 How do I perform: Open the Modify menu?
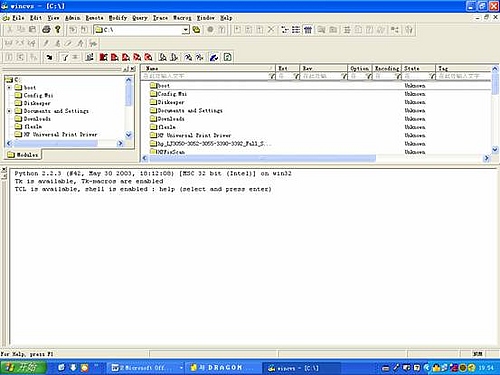(118, 18)
